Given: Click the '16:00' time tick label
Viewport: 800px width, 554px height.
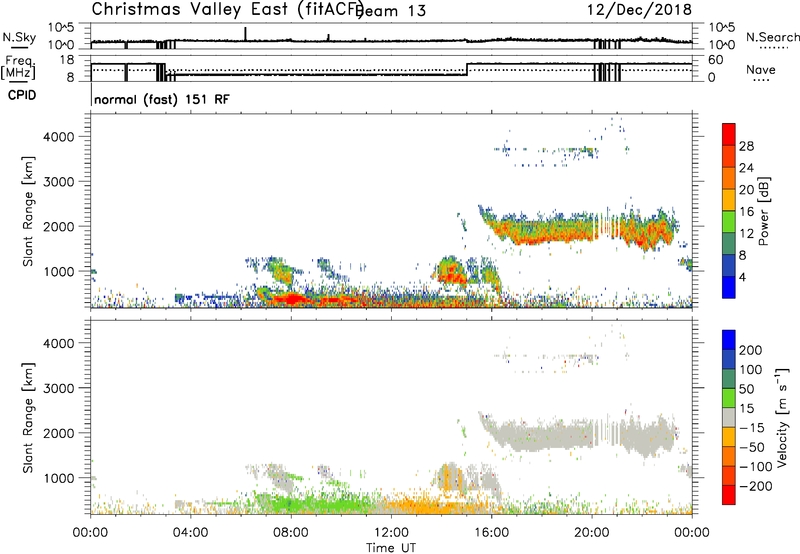Looking at the screenshot, I should 491,533.
